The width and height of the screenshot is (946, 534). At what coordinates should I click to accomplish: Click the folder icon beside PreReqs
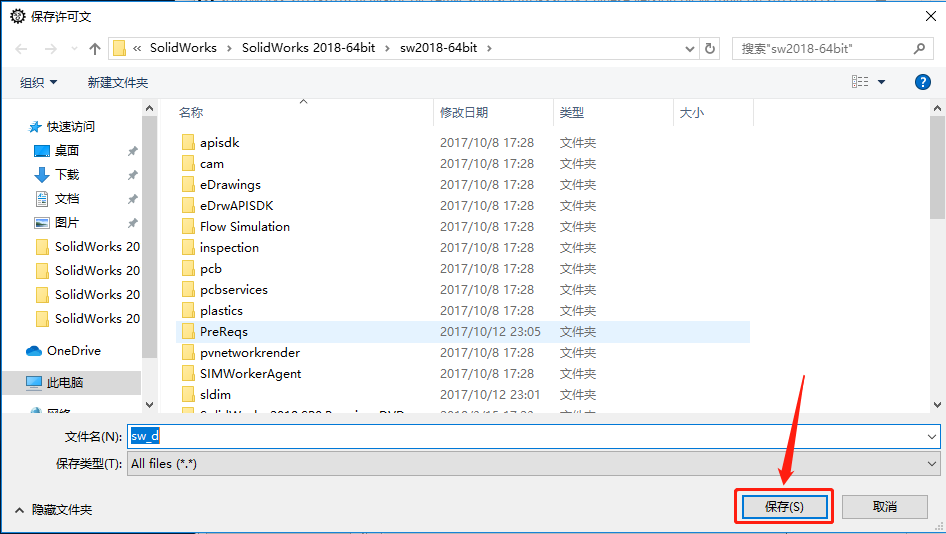point(188,332)
